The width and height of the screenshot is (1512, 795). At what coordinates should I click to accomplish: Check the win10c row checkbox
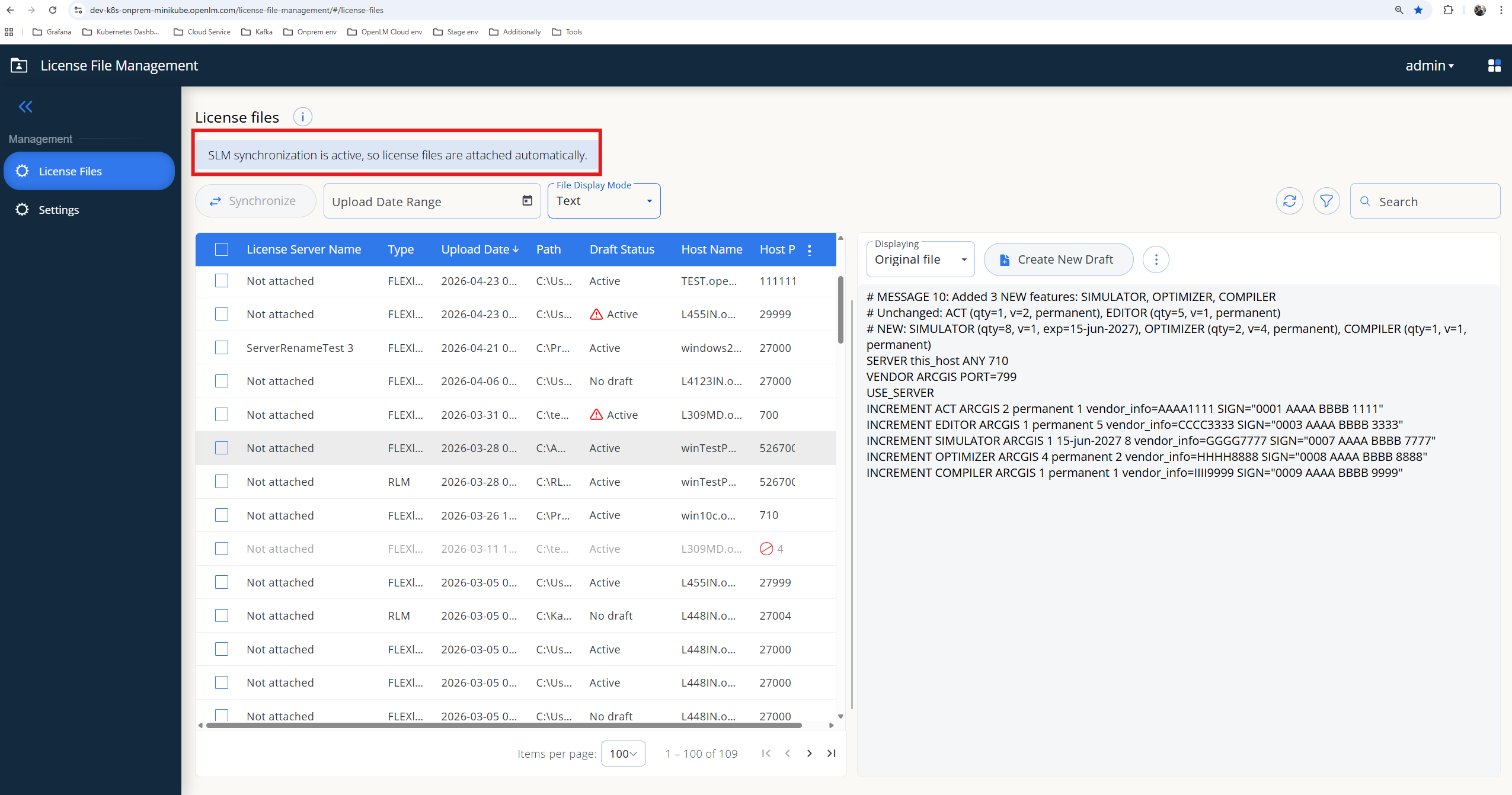coord(222,515)
